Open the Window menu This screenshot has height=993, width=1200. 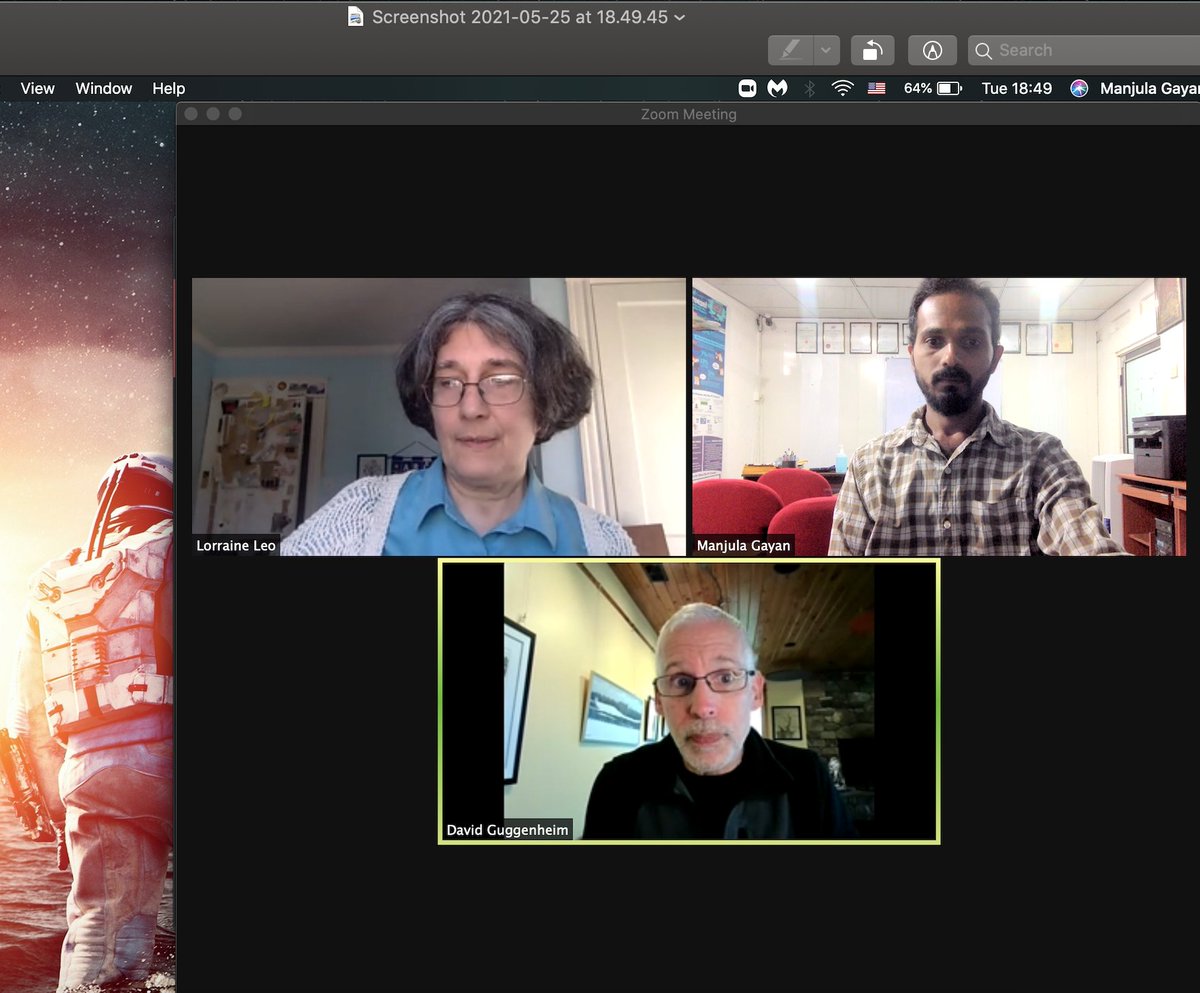coord(104,88)
